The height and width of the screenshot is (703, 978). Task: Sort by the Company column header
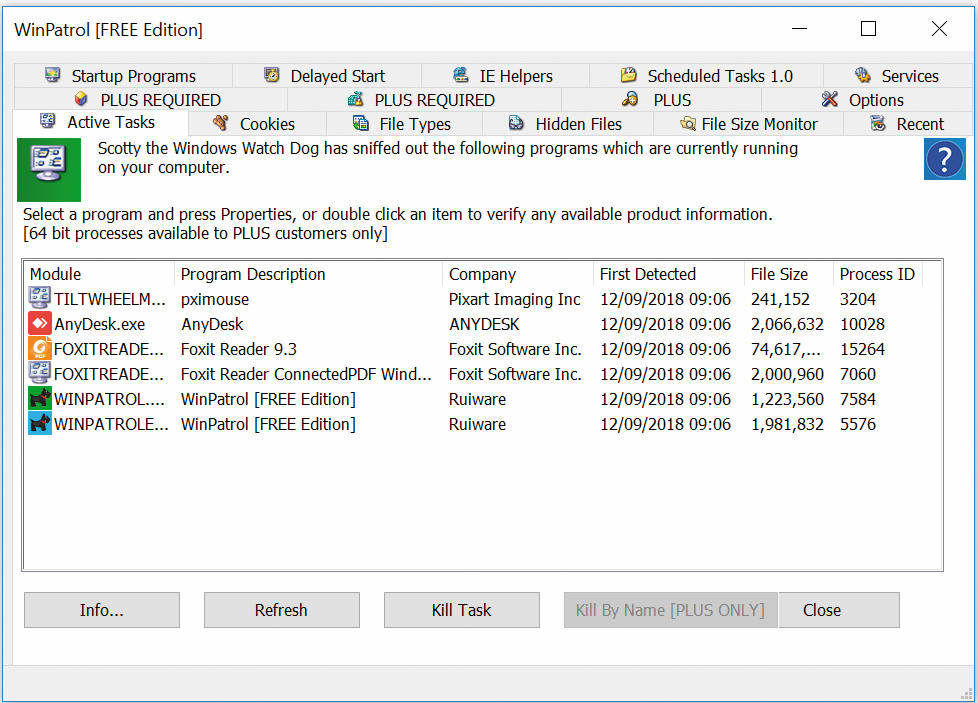point(518,274)
